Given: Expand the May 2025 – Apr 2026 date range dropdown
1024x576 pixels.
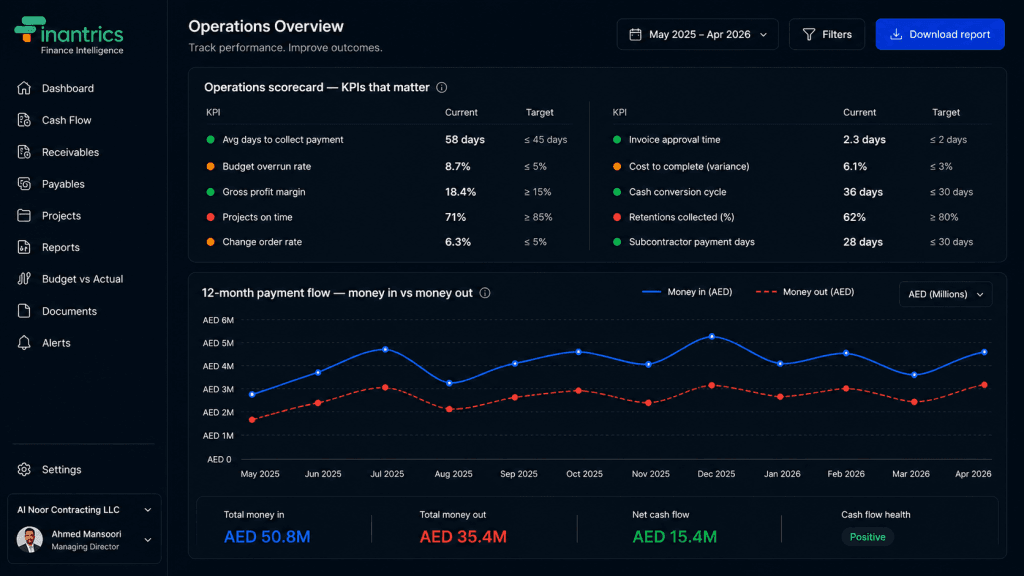Looking at the screenshot, I should (x=697, y=35).
